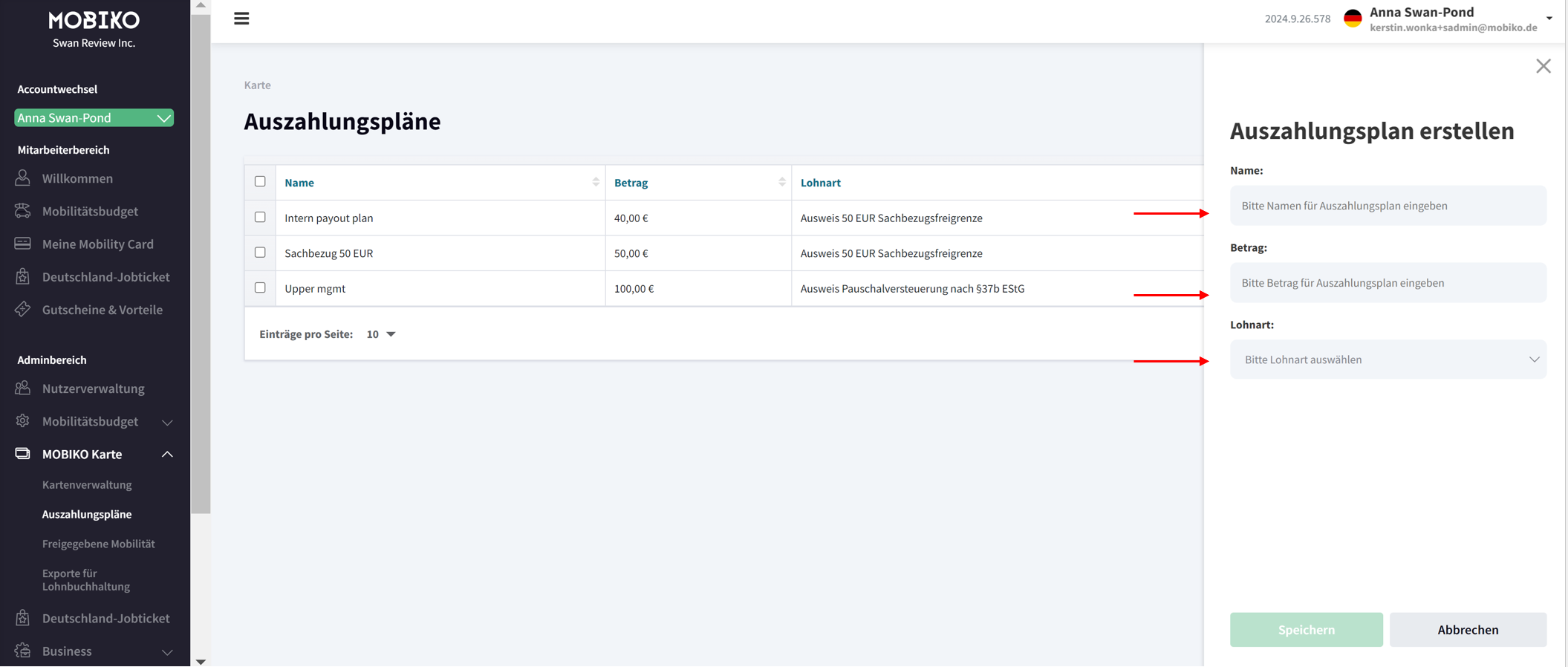Screen dimensions: 1568x667
Task: Click the hamburger menu icon
Action: pyautogui.click(x=241, y=19)
